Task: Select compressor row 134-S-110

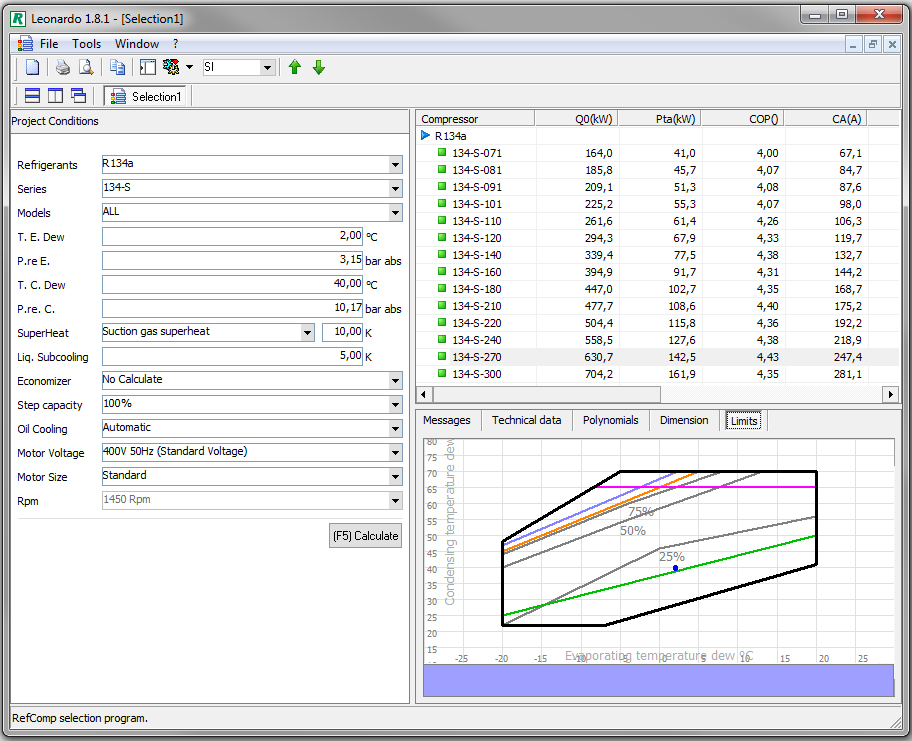Action: pyautogui.click(x=657, y=221)
